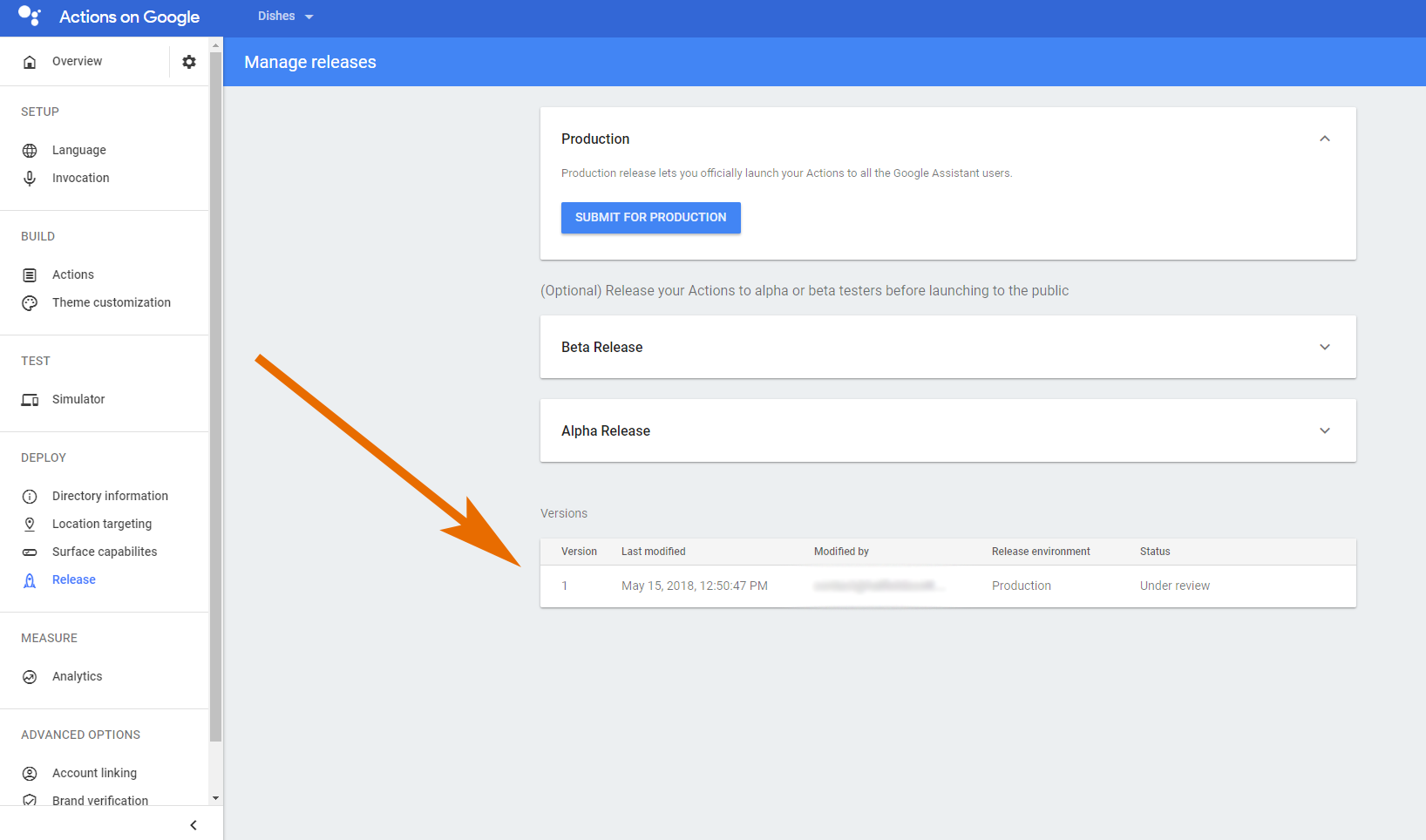
Task: Click the Release rocket icon
Action: [x=30, y=580]
